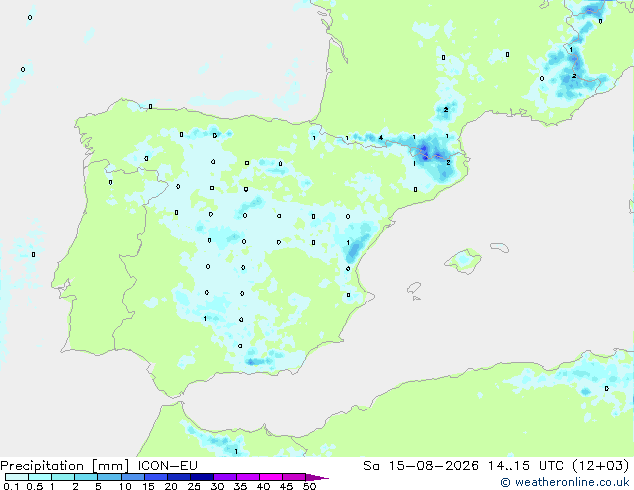The width and height of the screenshot is (634, 490).
Task: Click the 20–25 mm legend color swatch
Action: point(178,477)
